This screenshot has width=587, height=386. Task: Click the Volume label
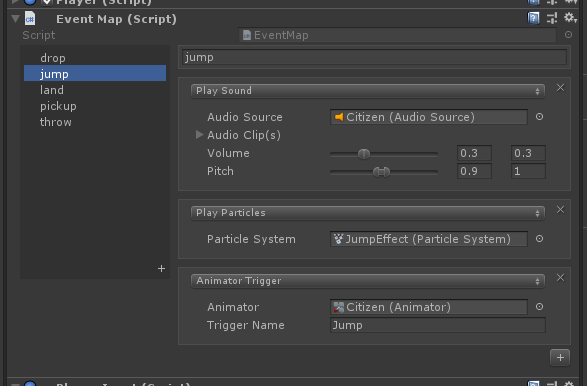[x=228, y=153]
